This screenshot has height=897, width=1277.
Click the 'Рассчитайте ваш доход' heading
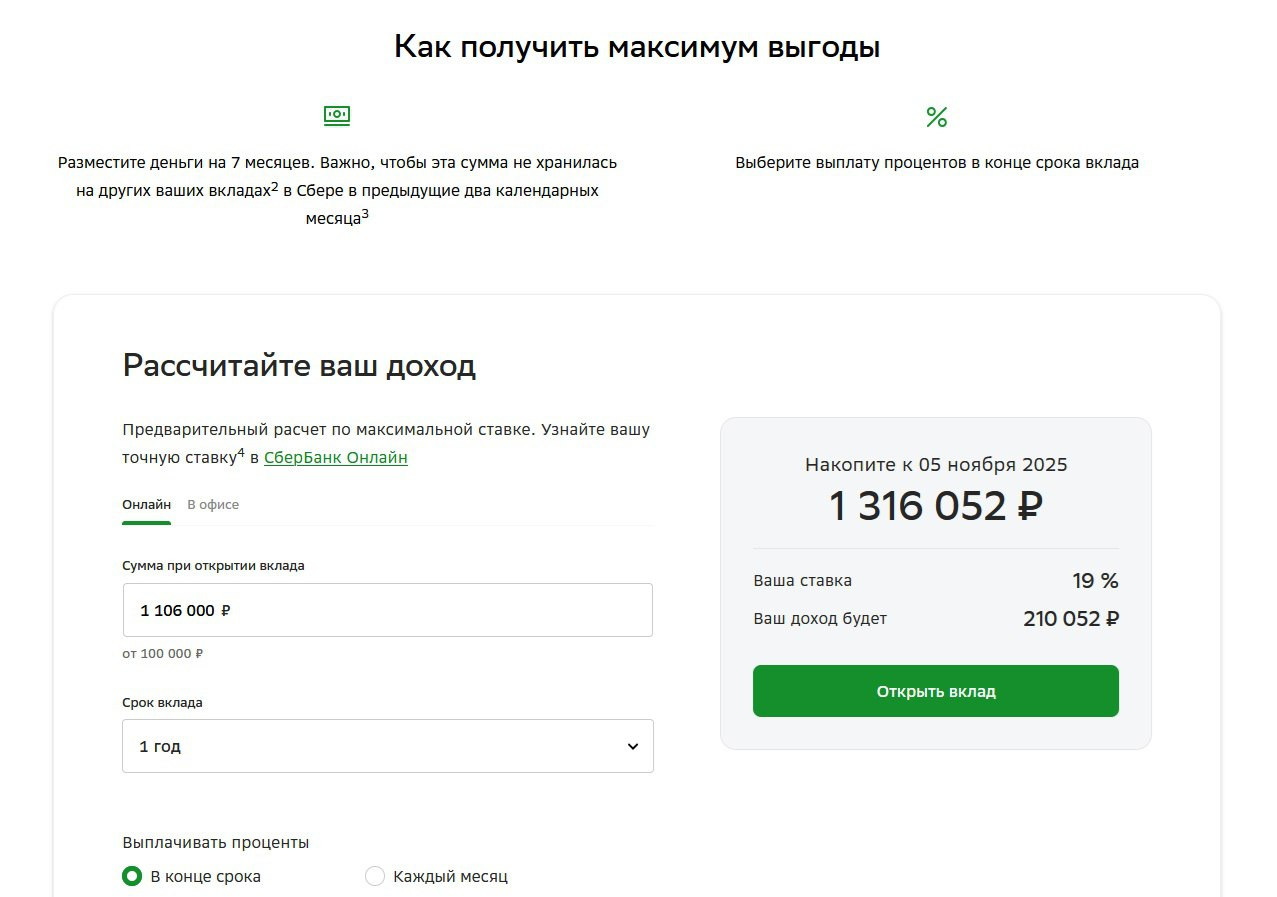(299, 366)
